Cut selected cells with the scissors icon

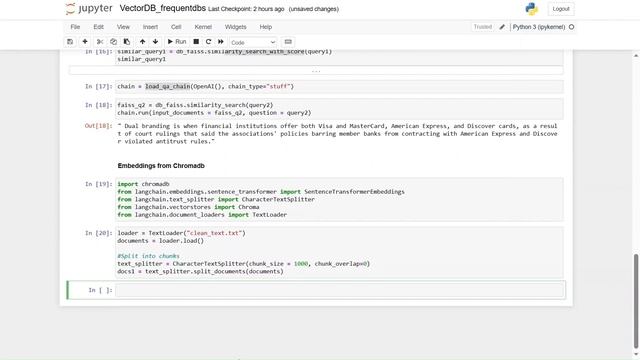pyautogui.click(x=100, y=42)
